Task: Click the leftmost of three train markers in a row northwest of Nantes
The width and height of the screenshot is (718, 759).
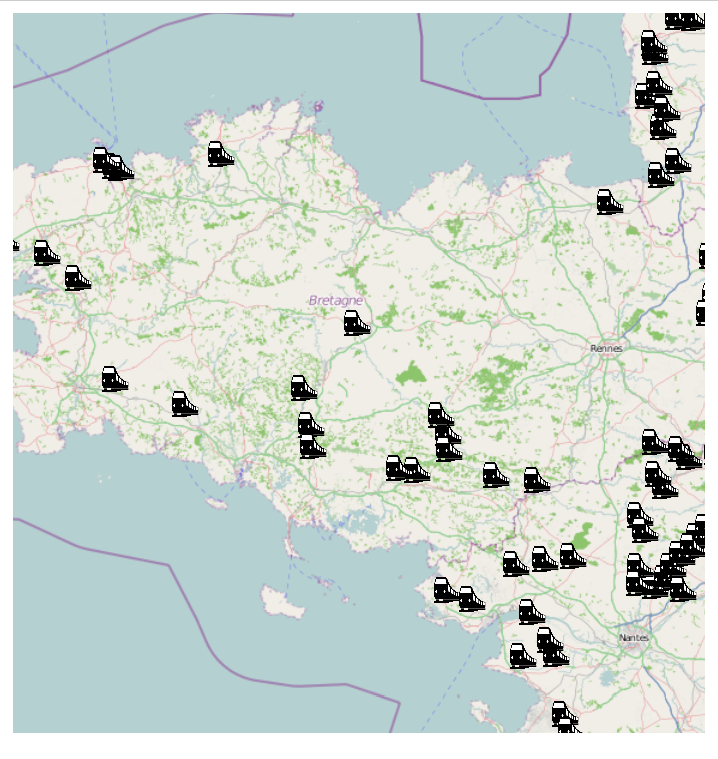Action: [x=516, y=564]
